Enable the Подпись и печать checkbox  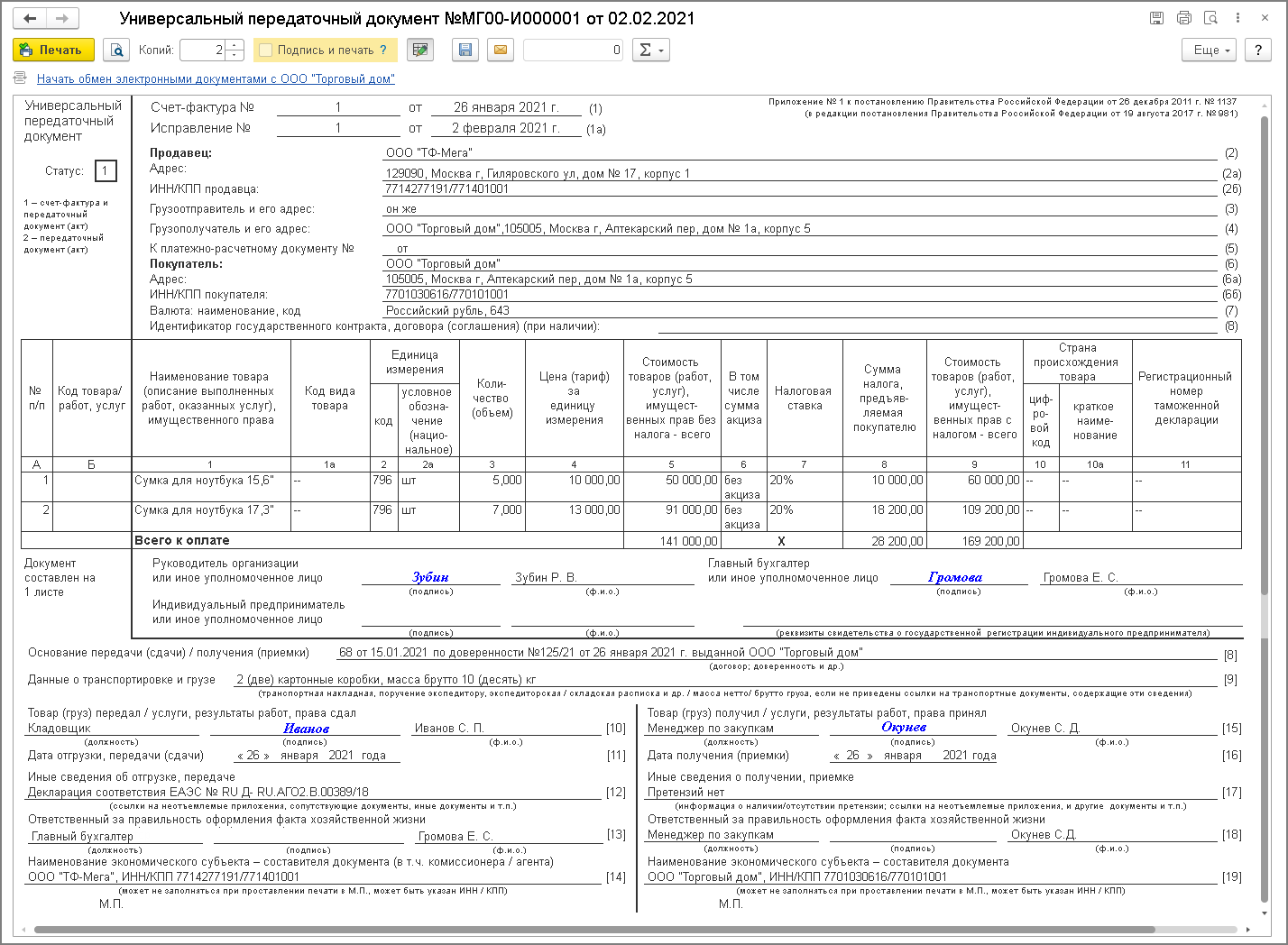click(x=265, y=50)
